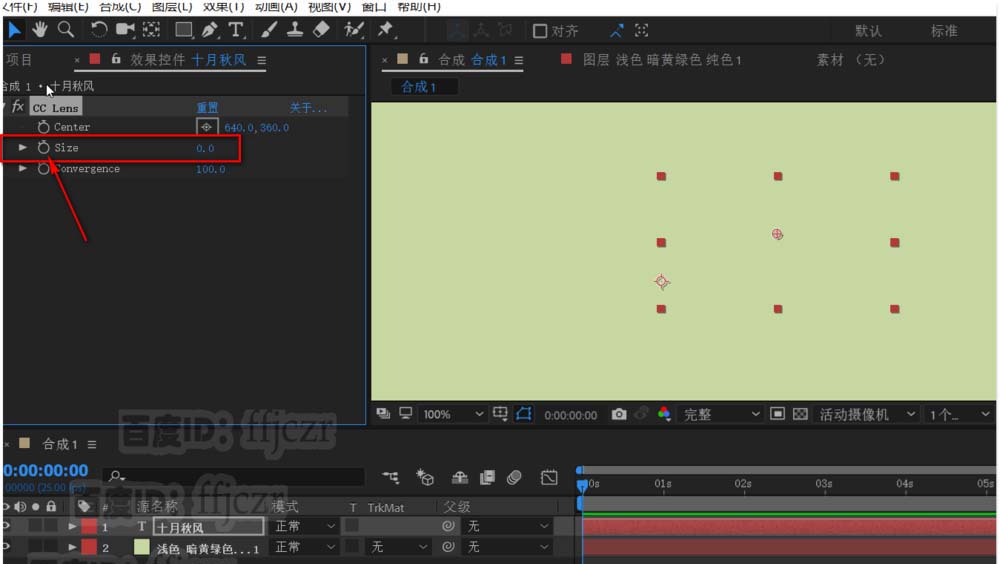Select the Type text tool
1000x564 pixels.
pyautogui.click(x=236, y=29)
